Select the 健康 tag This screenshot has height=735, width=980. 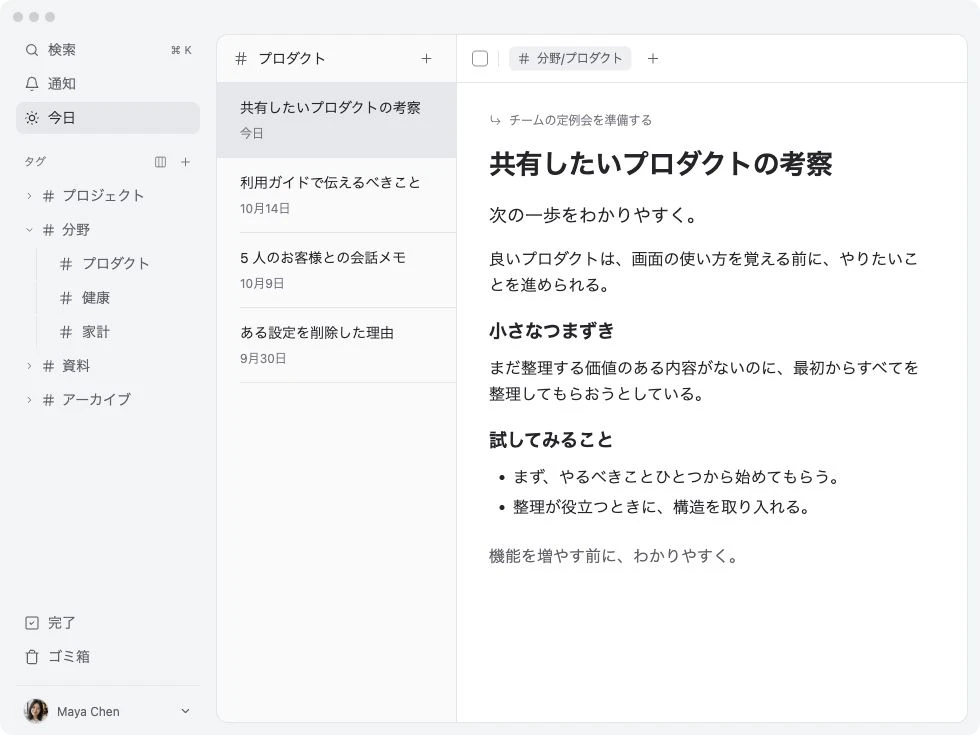point(96,298)
